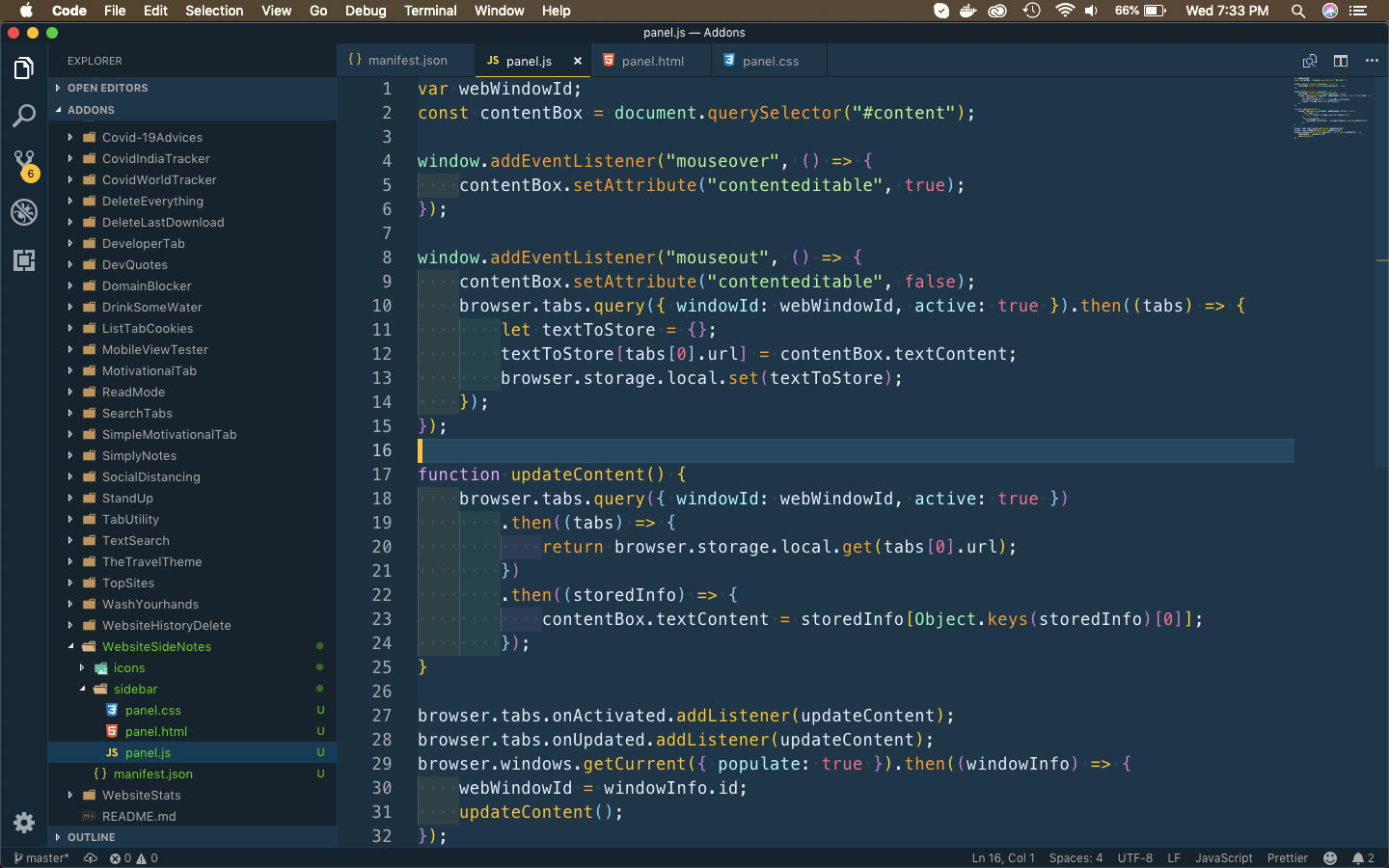1389x868 pixels.
Task: Open the volume control in menu bar
Action: click(x=1092, y=11)
